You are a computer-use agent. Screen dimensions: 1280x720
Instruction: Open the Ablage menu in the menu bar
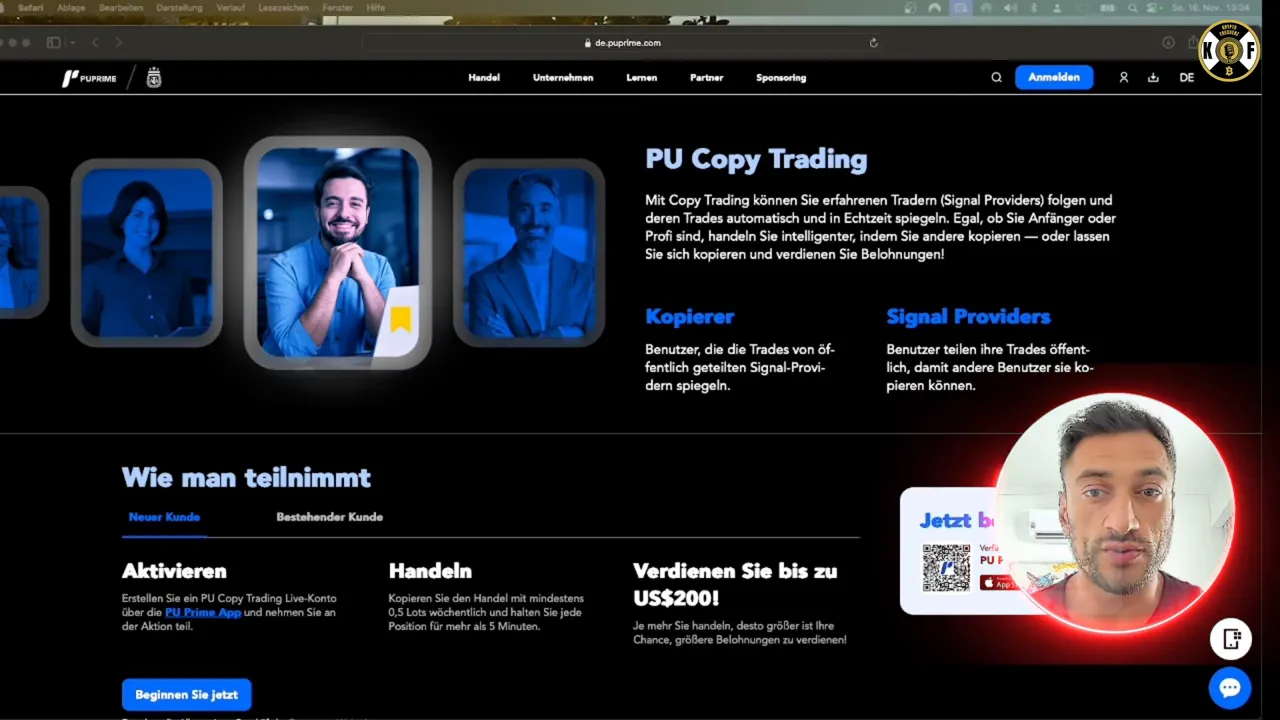71,7
